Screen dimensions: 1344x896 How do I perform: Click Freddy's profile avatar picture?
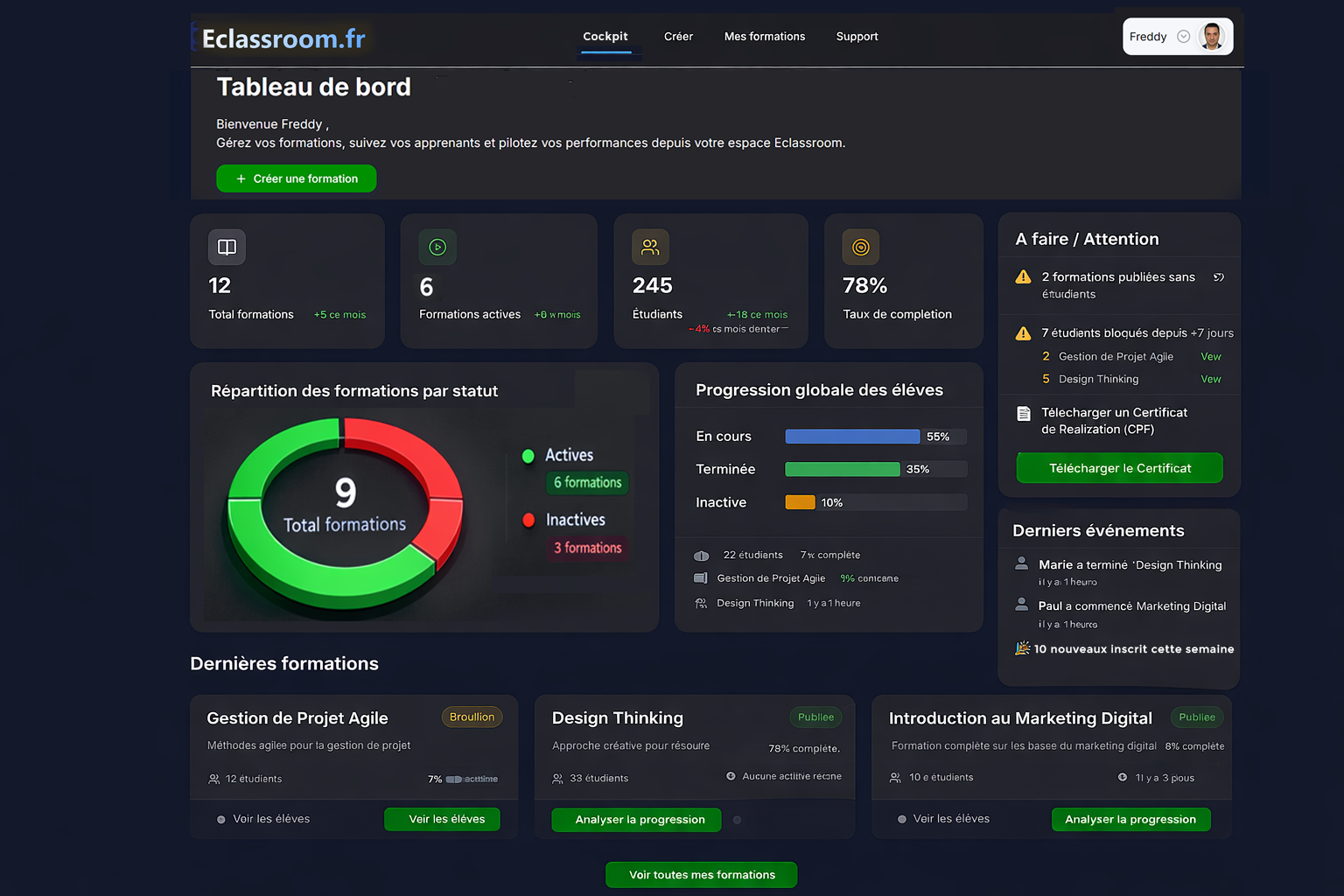click(1212, 37)
